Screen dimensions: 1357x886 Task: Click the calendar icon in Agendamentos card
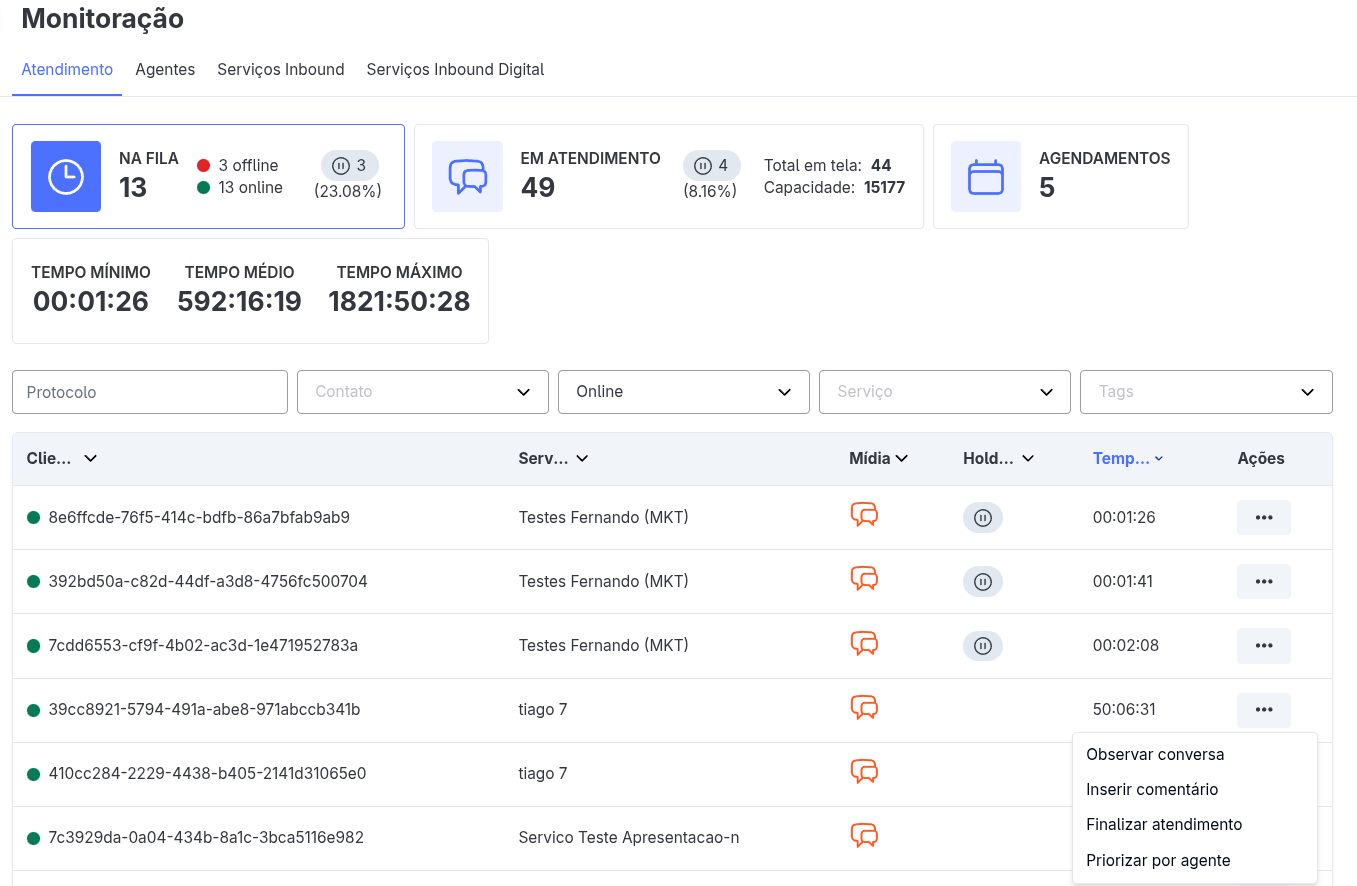985,176
